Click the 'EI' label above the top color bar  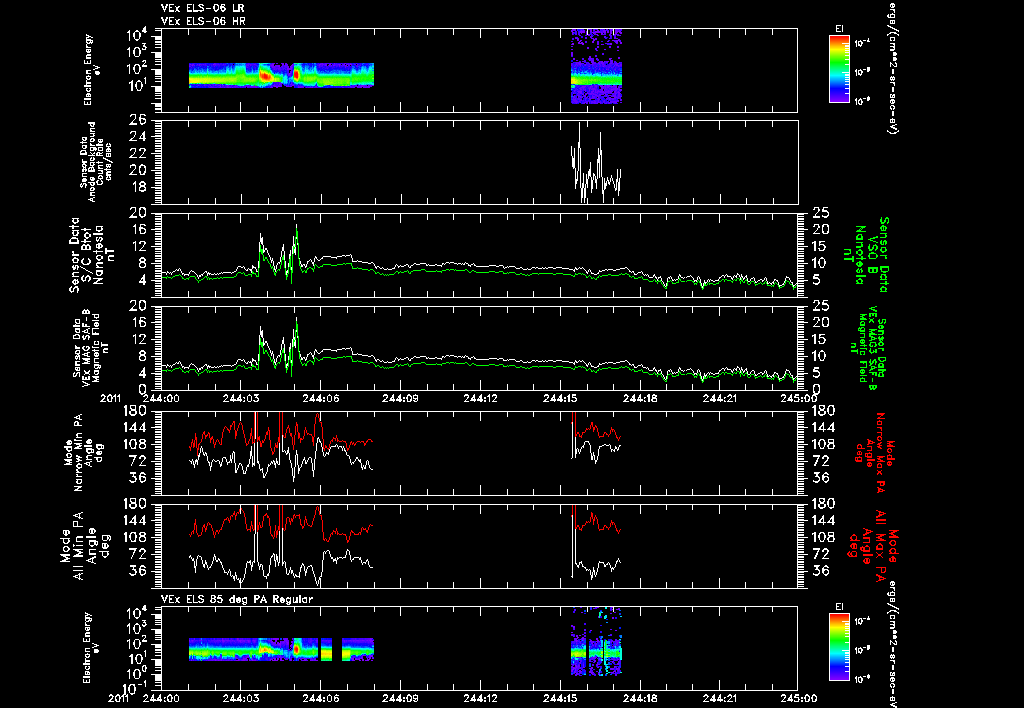[x=839, y=29]
